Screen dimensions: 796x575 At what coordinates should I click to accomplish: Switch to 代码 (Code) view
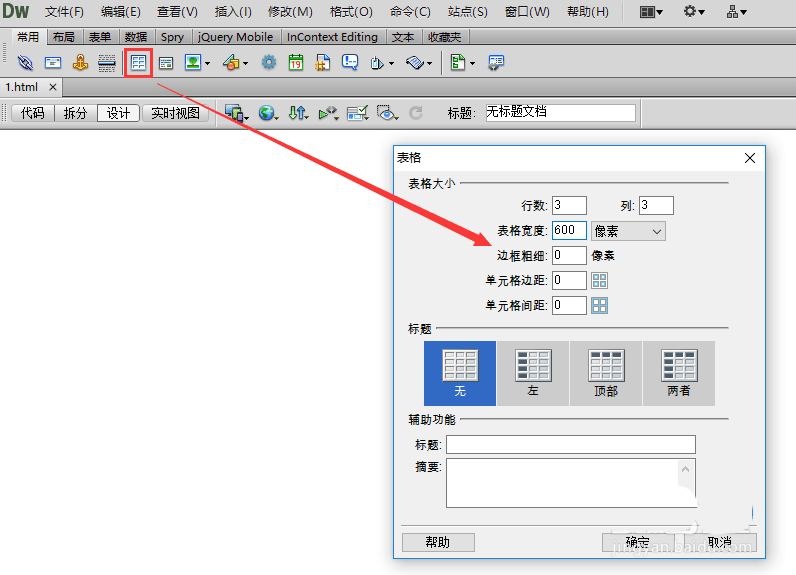(x=32, y=113)
